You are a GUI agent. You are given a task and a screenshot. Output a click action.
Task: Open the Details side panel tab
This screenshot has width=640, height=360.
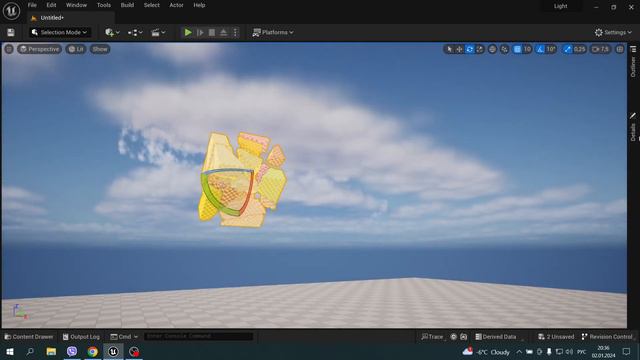(x=633, y=128)
